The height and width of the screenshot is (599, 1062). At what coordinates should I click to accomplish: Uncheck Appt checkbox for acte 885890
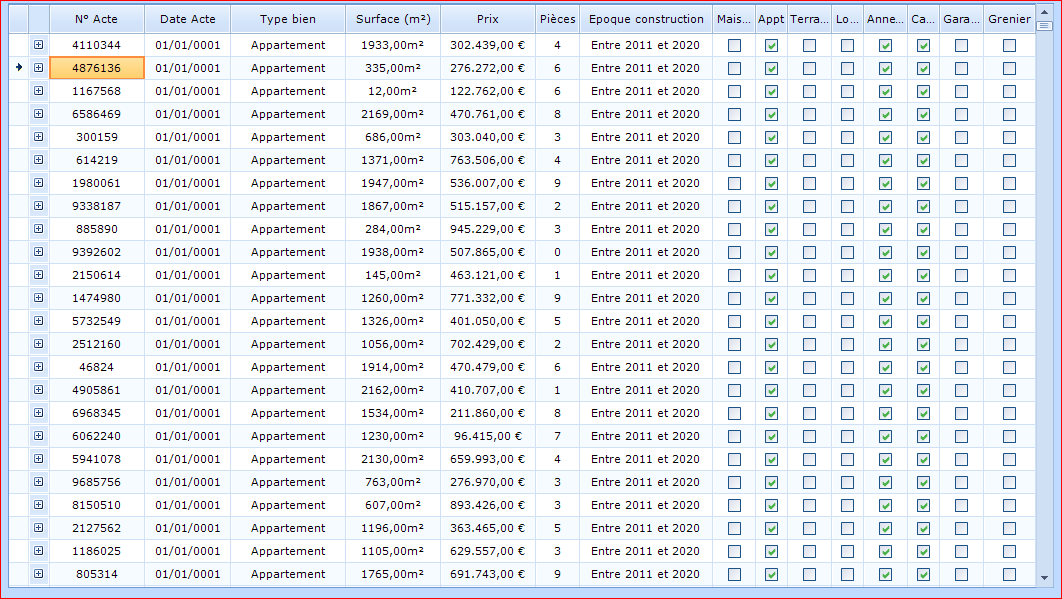coord(771,230)
